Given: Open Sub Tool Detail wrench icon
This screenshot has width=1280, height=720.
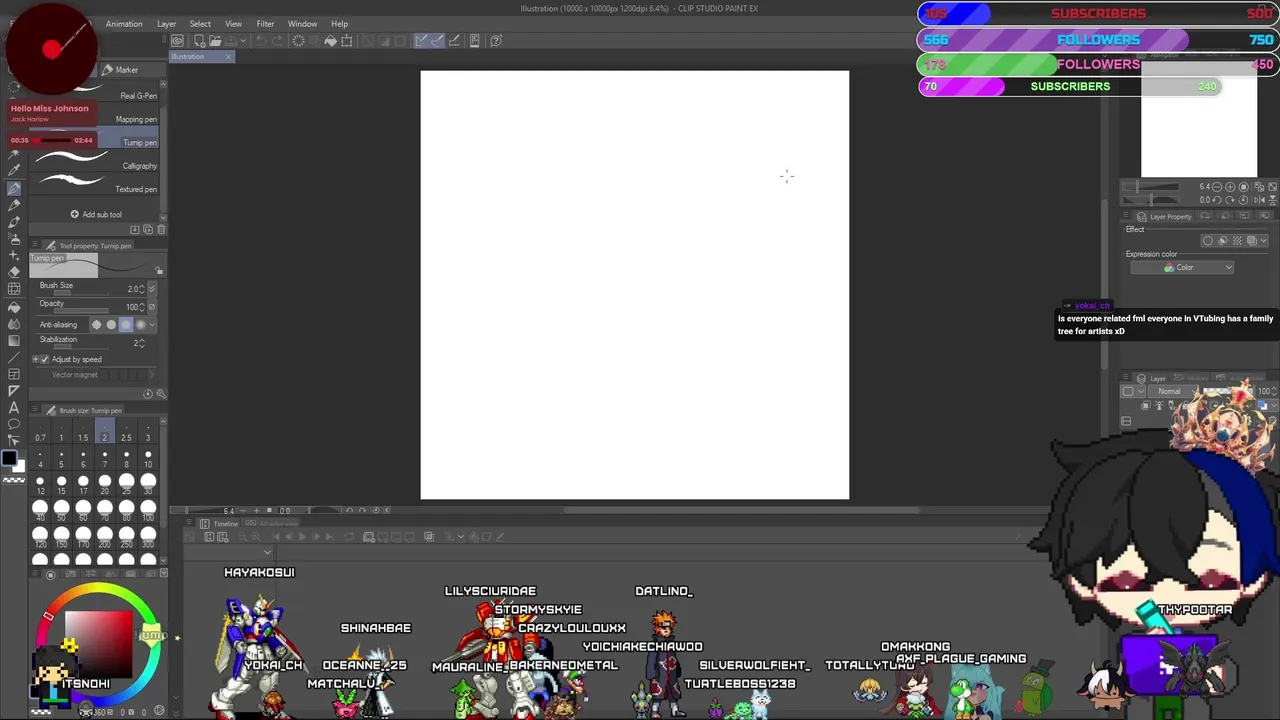Looking at the screenshot, I should [161, 394].
